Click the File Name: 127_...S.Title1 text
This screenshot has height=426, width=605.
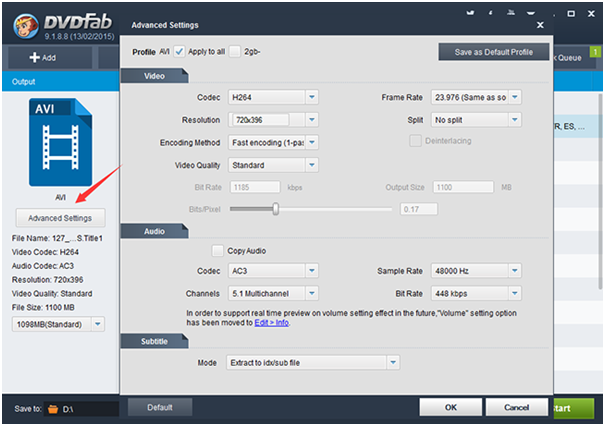pos(57,238)
